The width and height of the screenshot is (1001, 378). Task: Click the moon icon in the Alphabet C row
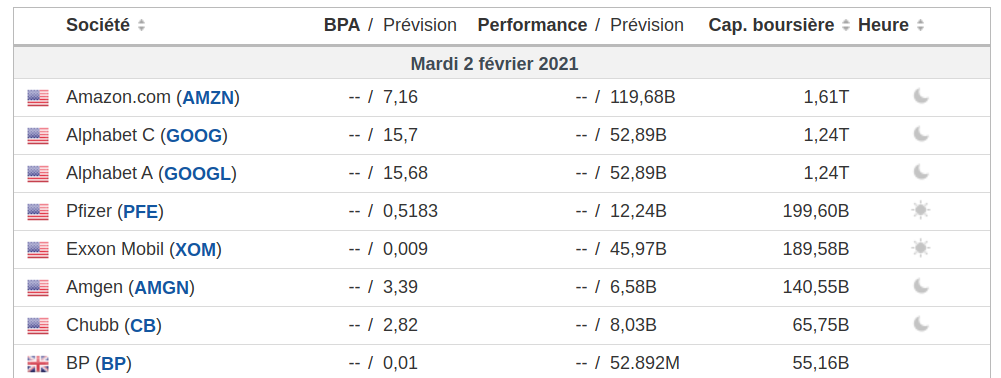point(921,134)
